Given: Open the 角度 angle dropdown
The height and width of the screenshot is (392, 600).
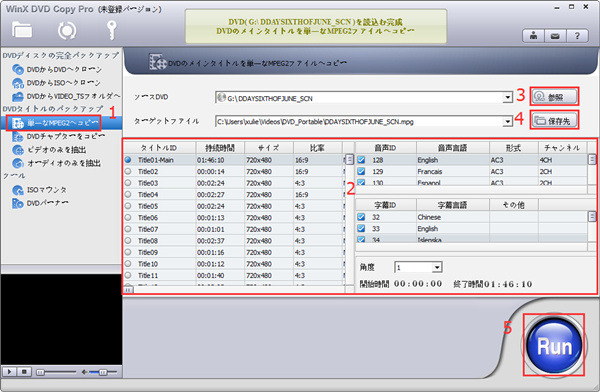Looking at the screenshot, I should click(x=437, y=267).
